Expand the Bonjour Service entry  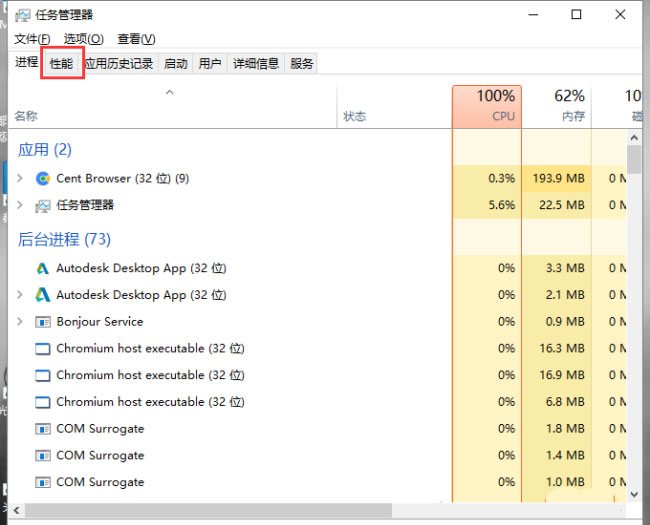pyautogui.click(x=20, y=322)
